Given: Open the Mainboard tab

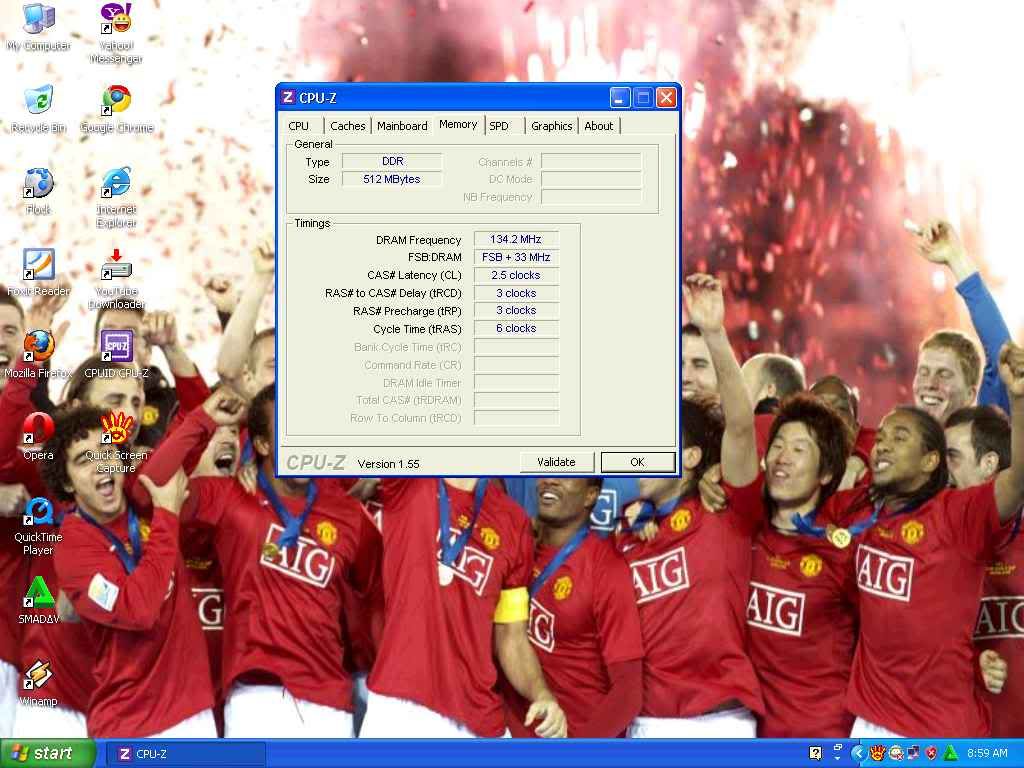Looking at the screenshot, I should tap(402, 126).
